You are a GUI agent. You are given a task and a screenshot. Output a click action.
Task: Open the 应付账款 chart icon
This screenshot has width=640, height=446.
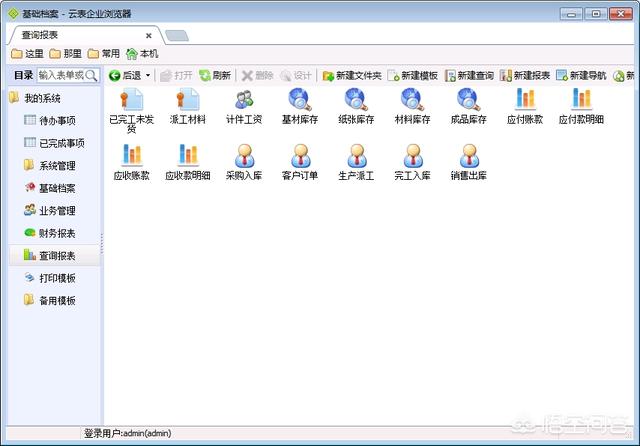click(x=525, y=106)
